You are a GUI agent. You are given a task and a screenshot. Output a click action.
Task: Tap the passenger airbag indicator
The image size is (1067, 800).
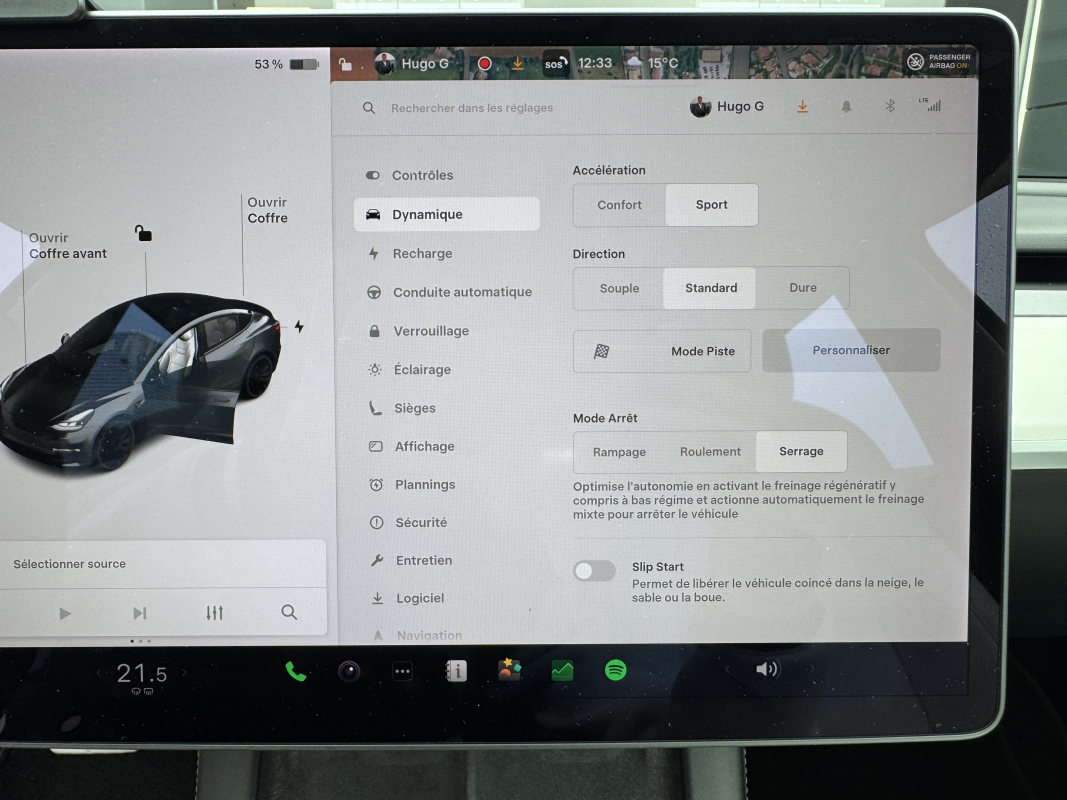pyautogui.click(x=939, y=61)
